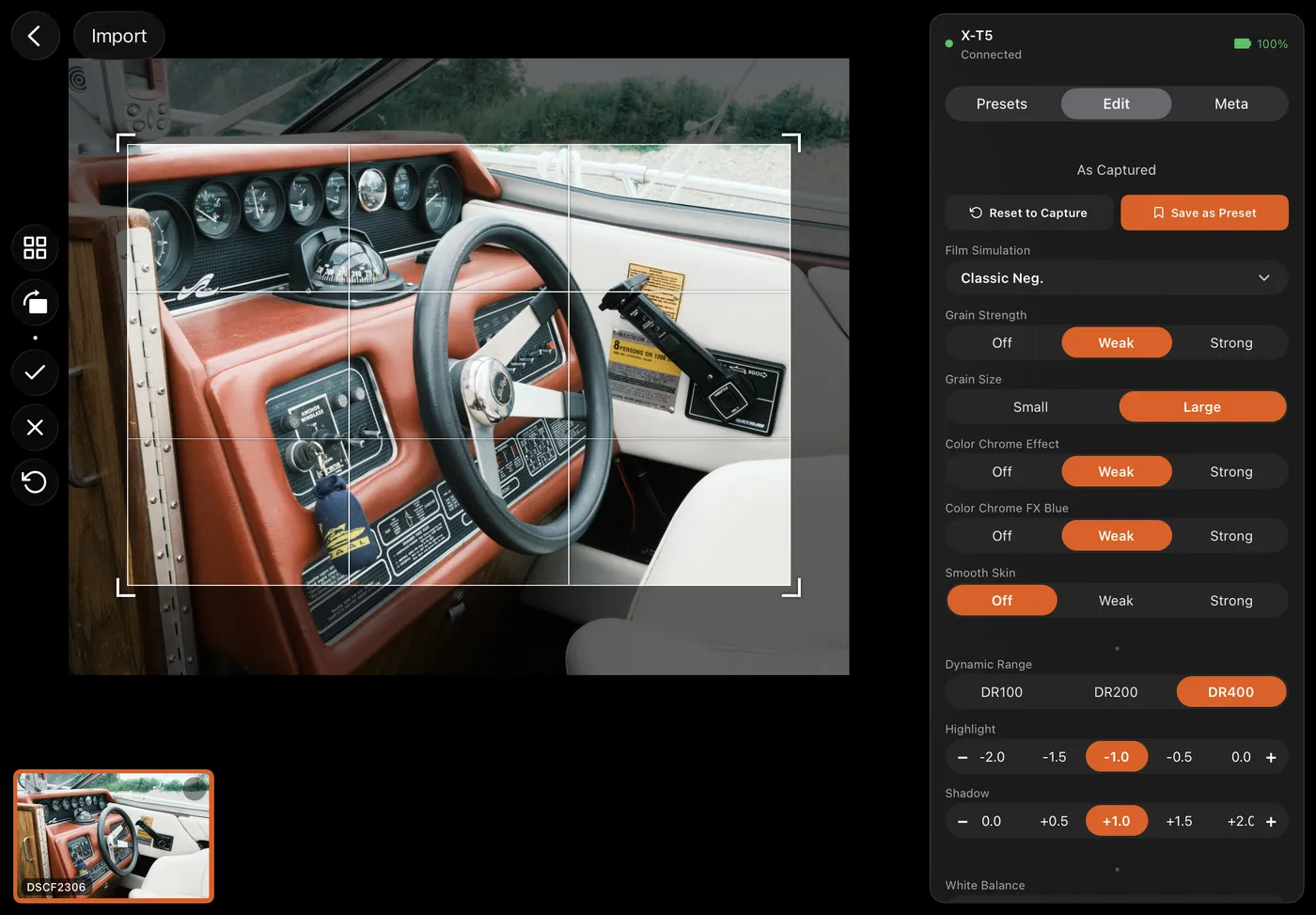Select DR100 dynamic range

[x=1002, y=692]
